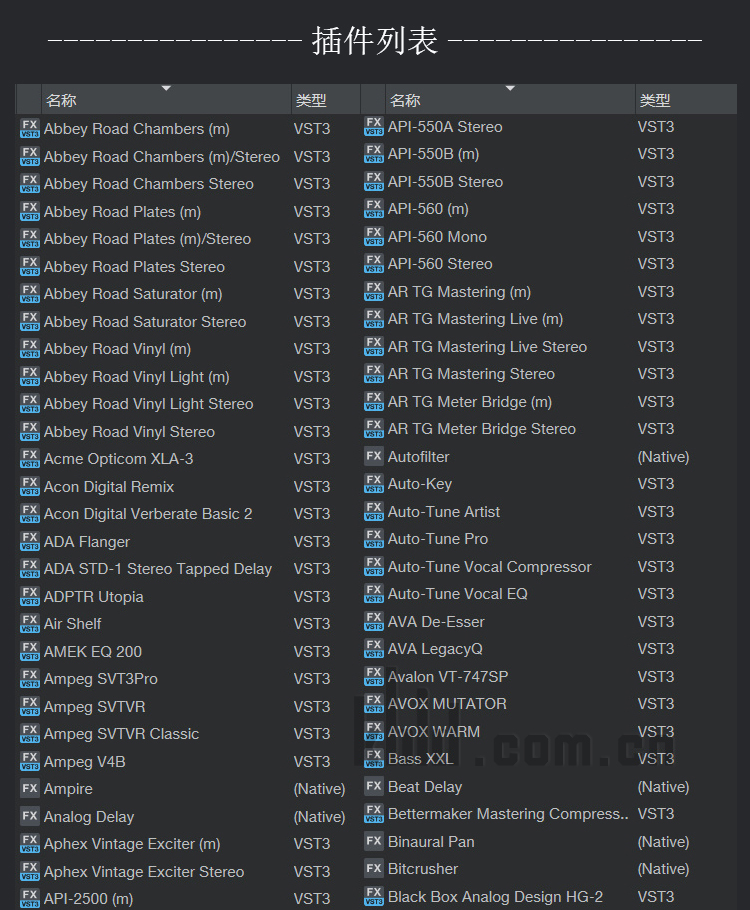Select the ADA Flanger plugin name
750x910 pixels.
[x=87, y=542]
